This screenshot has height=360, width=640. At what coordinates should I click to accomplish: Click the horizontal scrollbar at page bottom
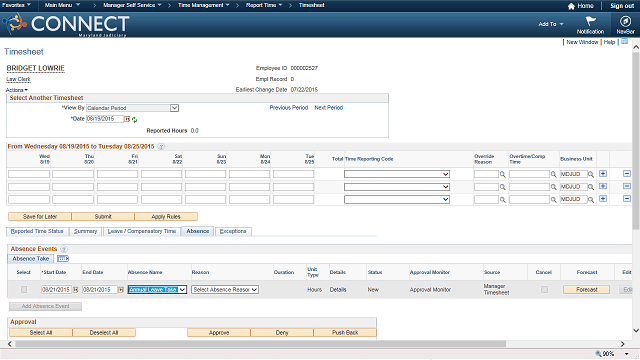click(x=260, y=344)
